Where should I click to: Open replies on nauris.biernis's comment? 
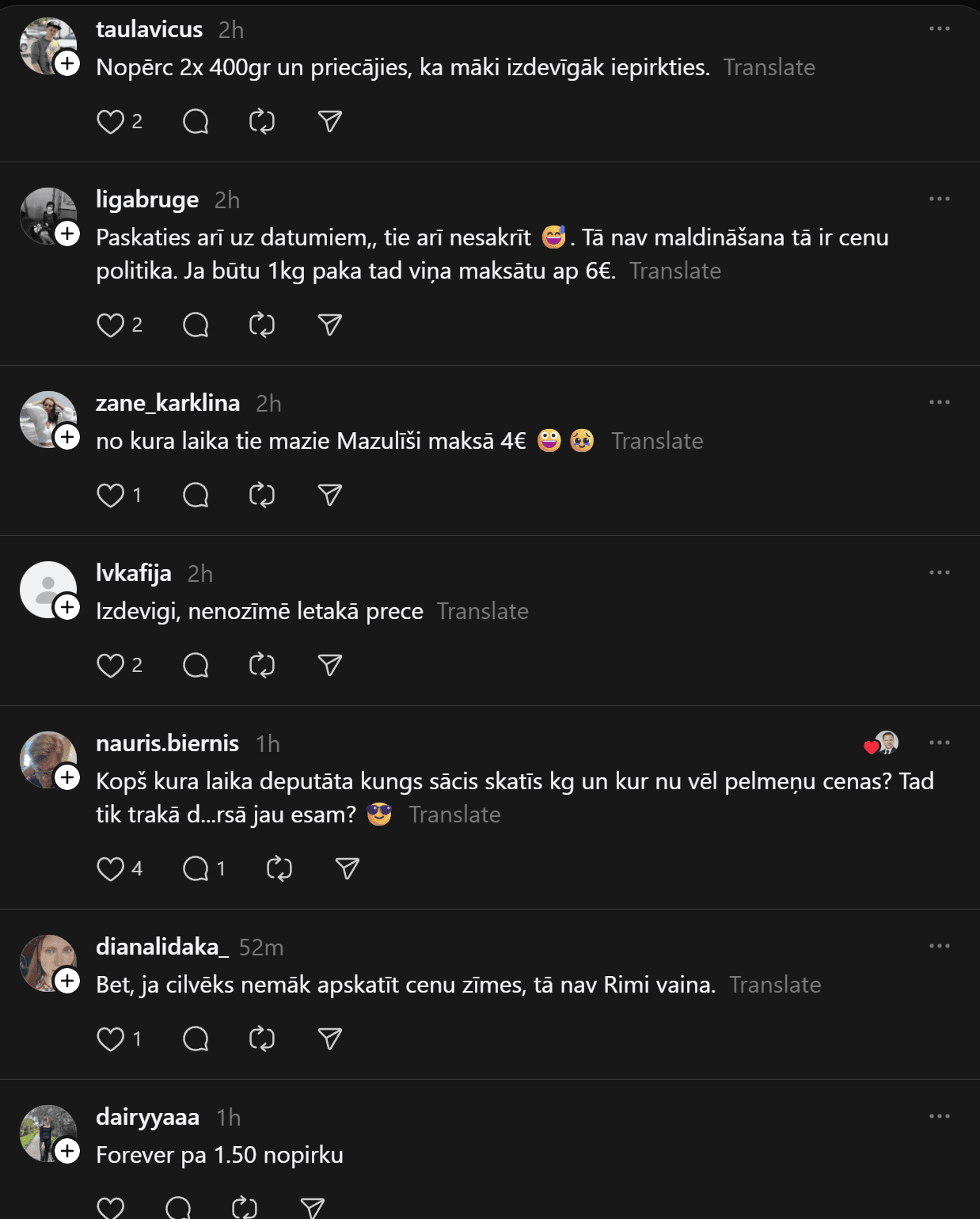pyautogui.click(x=196, y=869)
